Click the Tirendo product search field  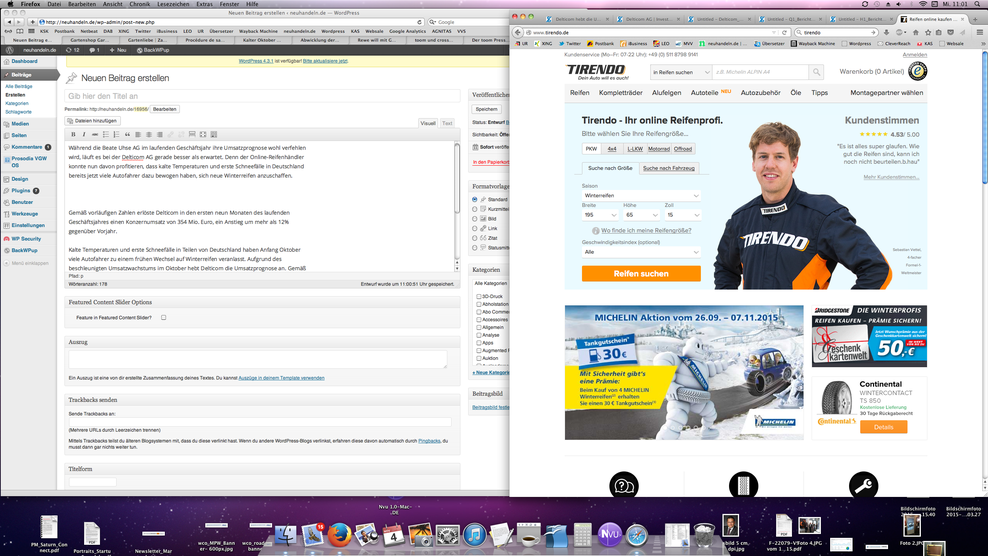coord(761,72)
